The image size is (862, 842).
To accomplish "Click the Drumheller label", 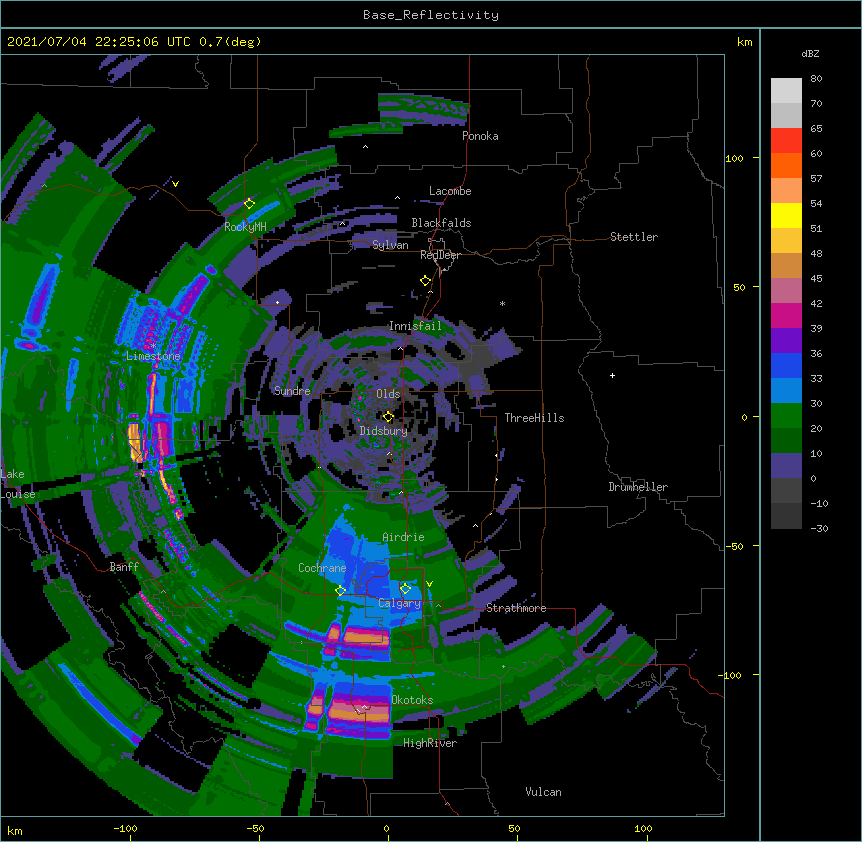I will [638, 487].
